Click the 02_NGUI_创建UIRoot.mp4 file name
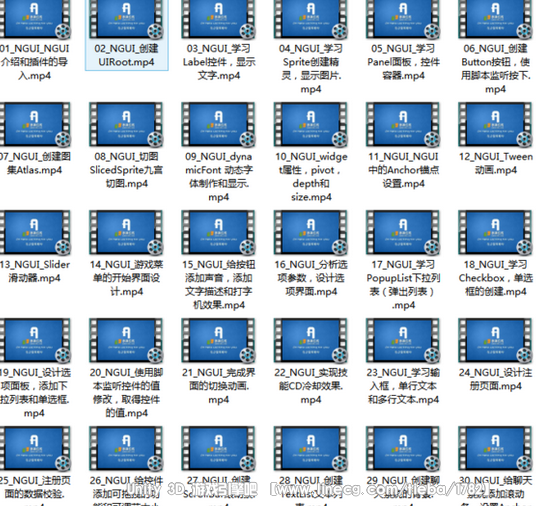The image size is (536, 506). [x=126, y=55]
